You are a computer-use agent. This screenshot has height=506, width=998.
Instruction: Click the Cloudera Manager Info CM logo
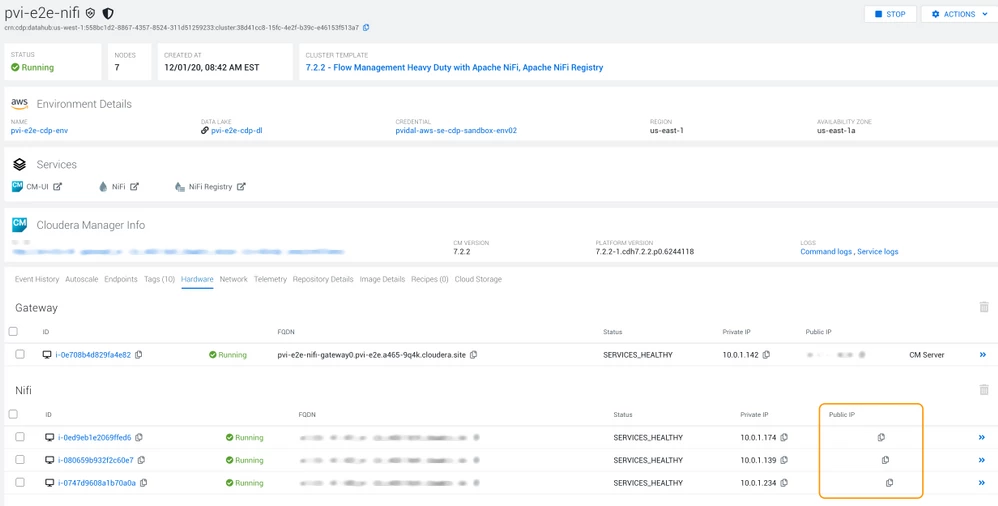coord(20,225)
